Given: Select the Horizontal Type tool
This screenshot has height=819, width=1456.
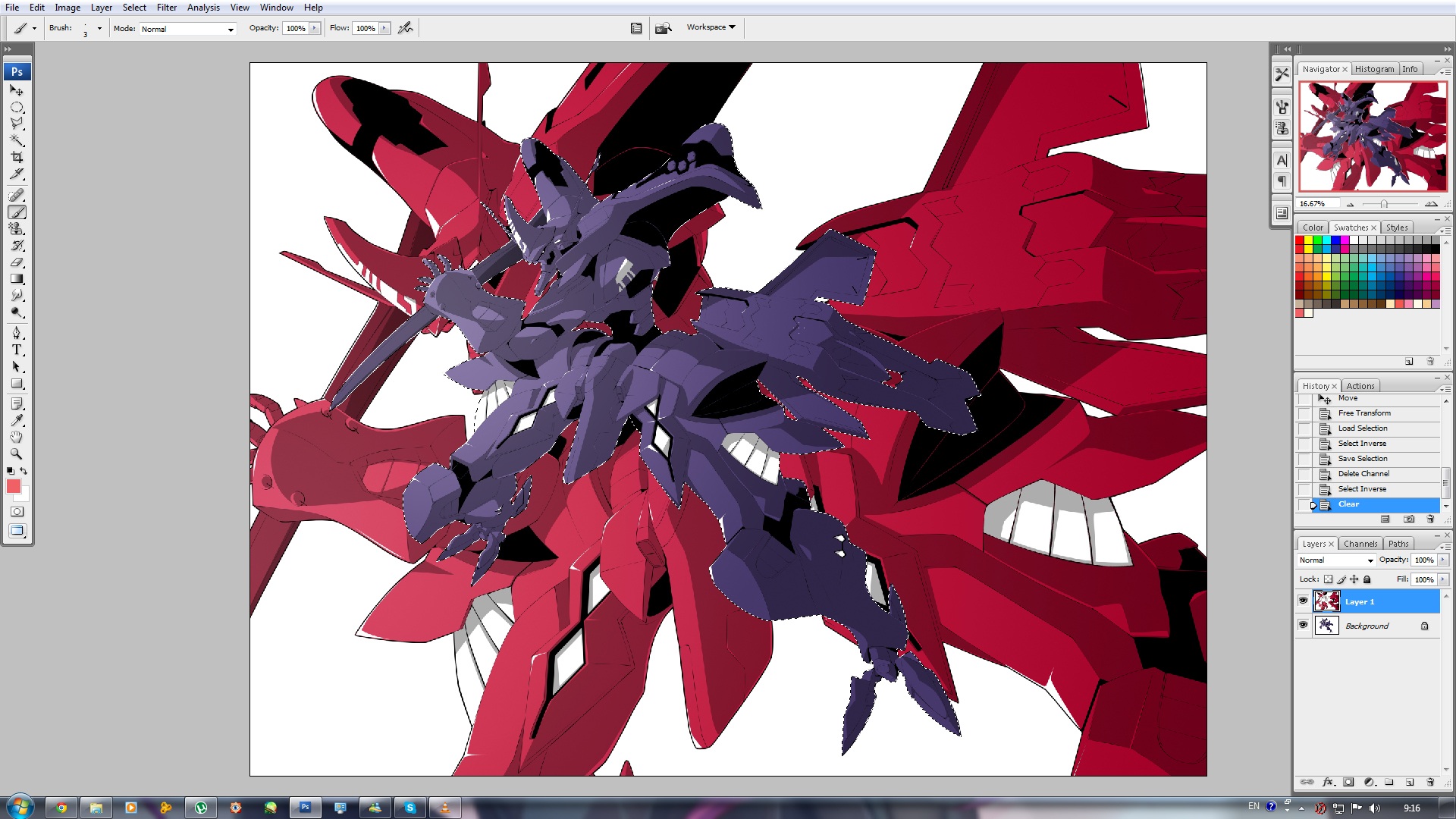Looking at the screenshot, I should tap(17, 350).
